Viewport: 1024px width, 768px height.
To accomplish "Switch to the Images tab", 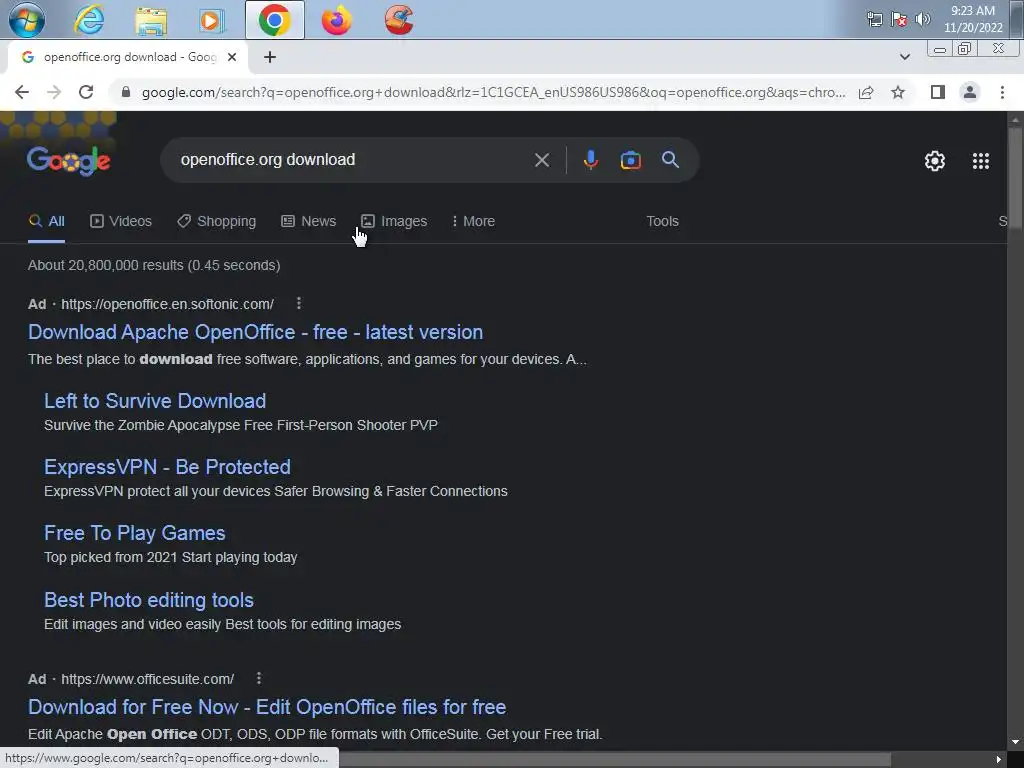I will click(x=394, y=221).
